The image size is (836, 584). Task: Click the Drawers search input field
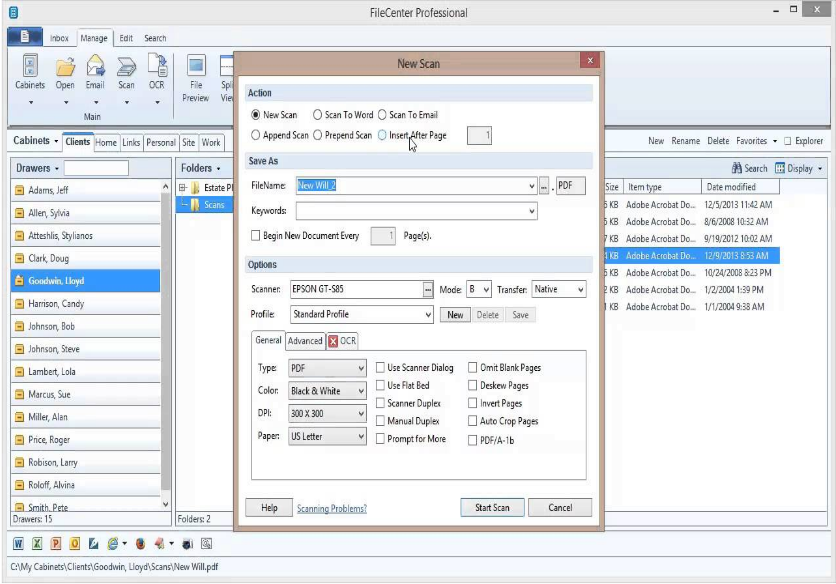point(96,168)
